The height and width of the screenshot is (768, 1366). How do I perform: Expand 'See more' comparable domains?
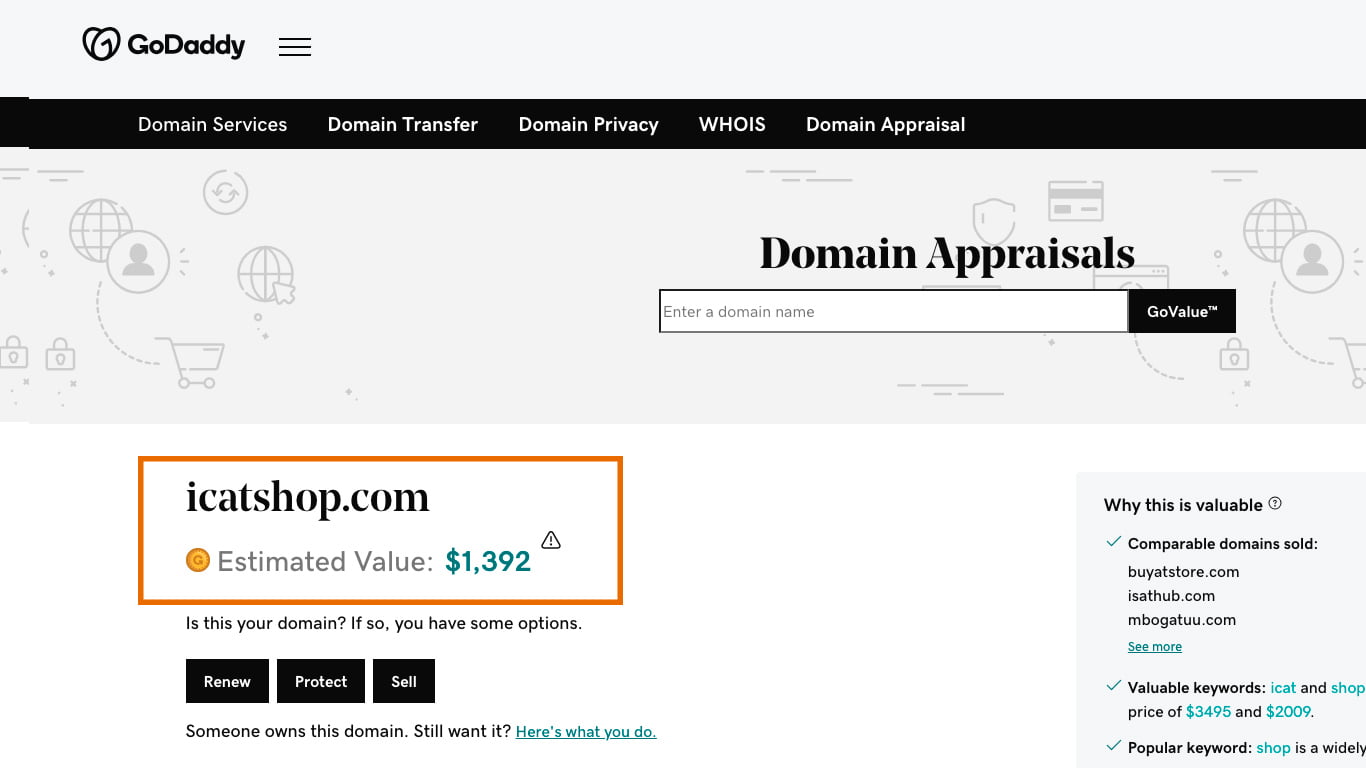tap(1155, 647)
